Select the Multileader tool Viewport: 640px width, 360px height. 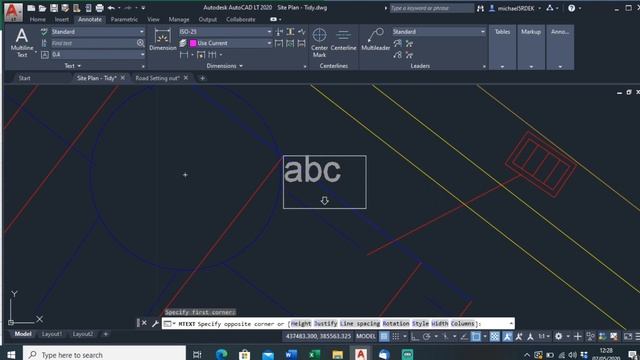(376, 40)
